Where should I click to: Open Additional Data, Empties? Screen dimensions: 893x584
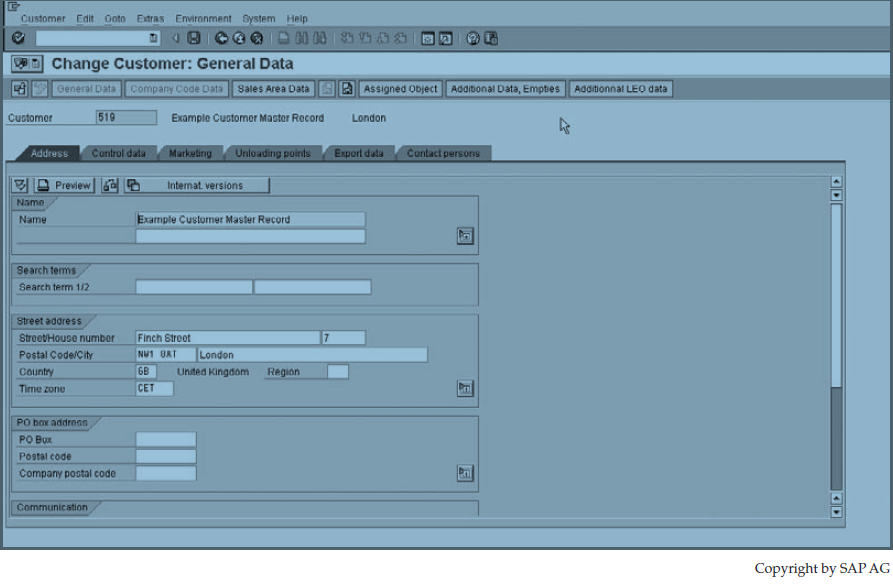click(x=506, y=88)
